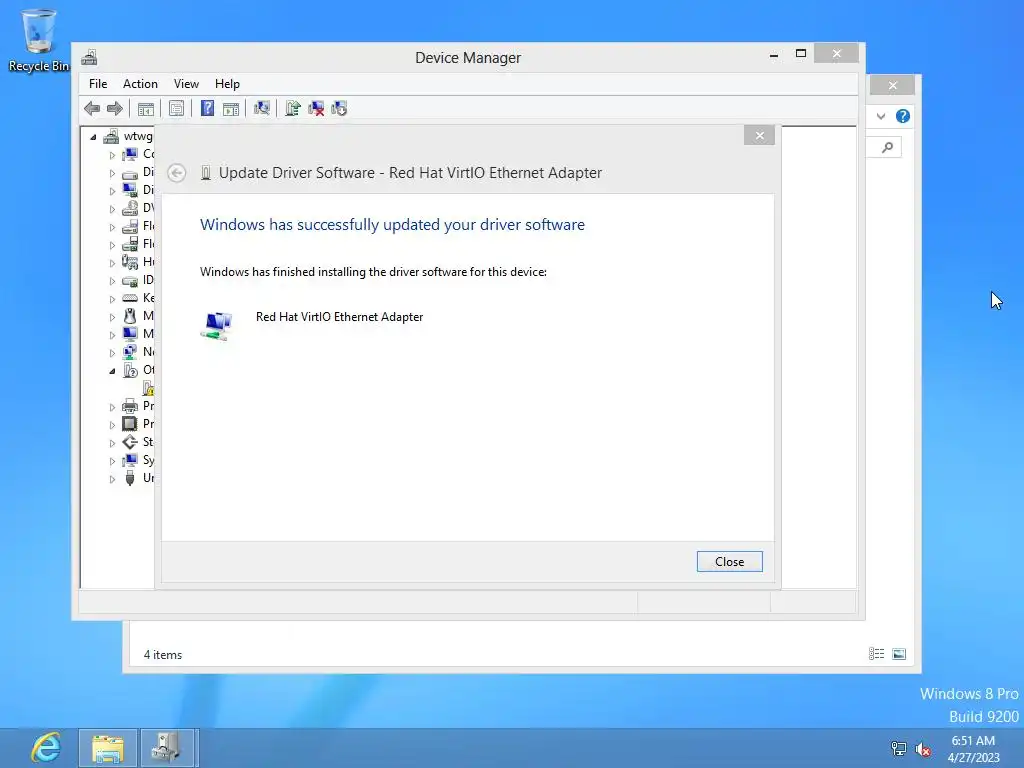Viewport: 1024px width, 768px height.
Task: Select the Storage controllers icon
Action: [x=130, y=442]
